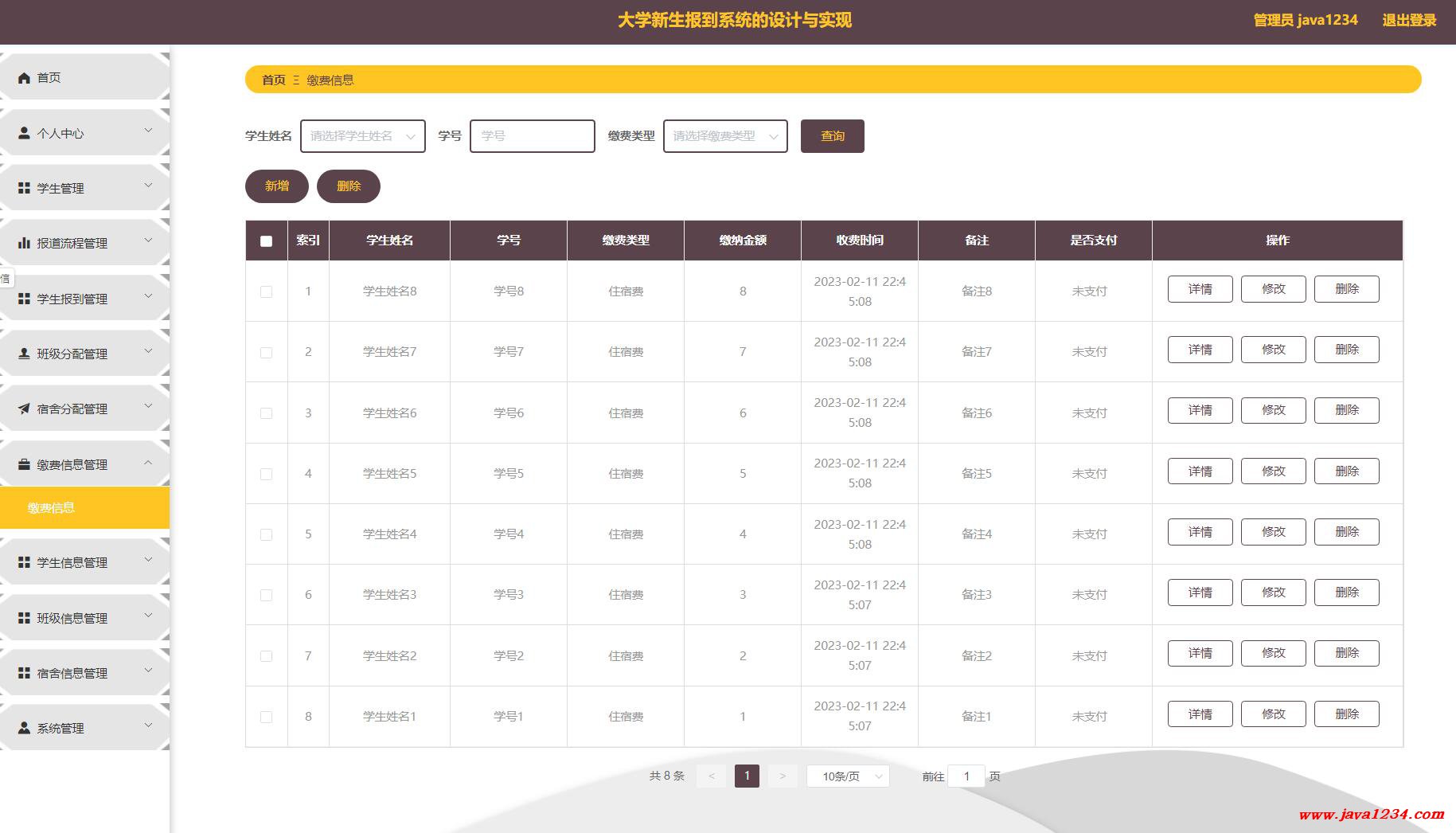Click the briefcase icon beside 缴费信息管理
This screenshot has height=833, width=1456.
(24, 464)
